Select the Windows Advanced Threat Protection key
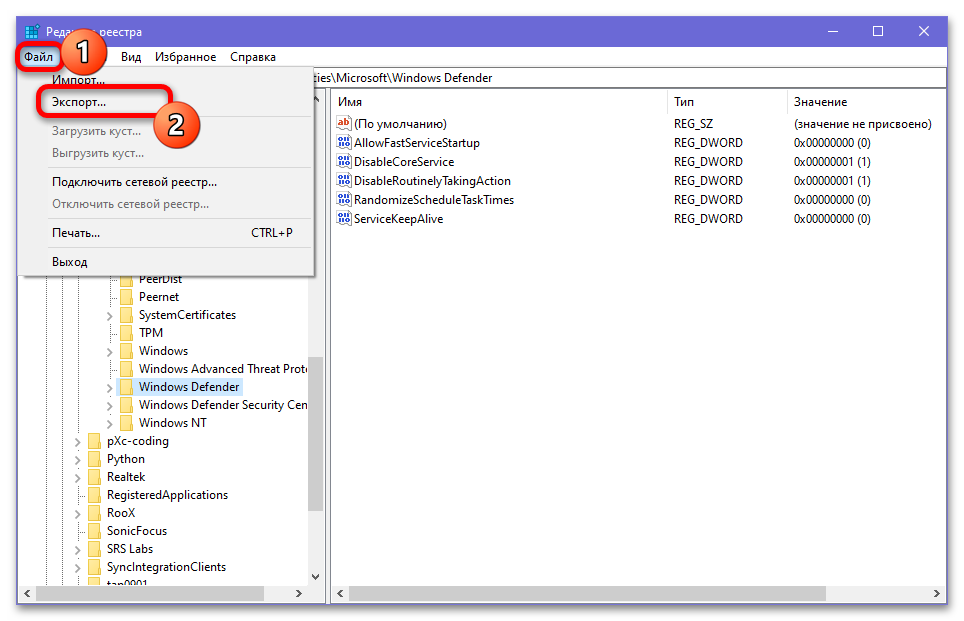964x621 pixels. tap(223, 369)
